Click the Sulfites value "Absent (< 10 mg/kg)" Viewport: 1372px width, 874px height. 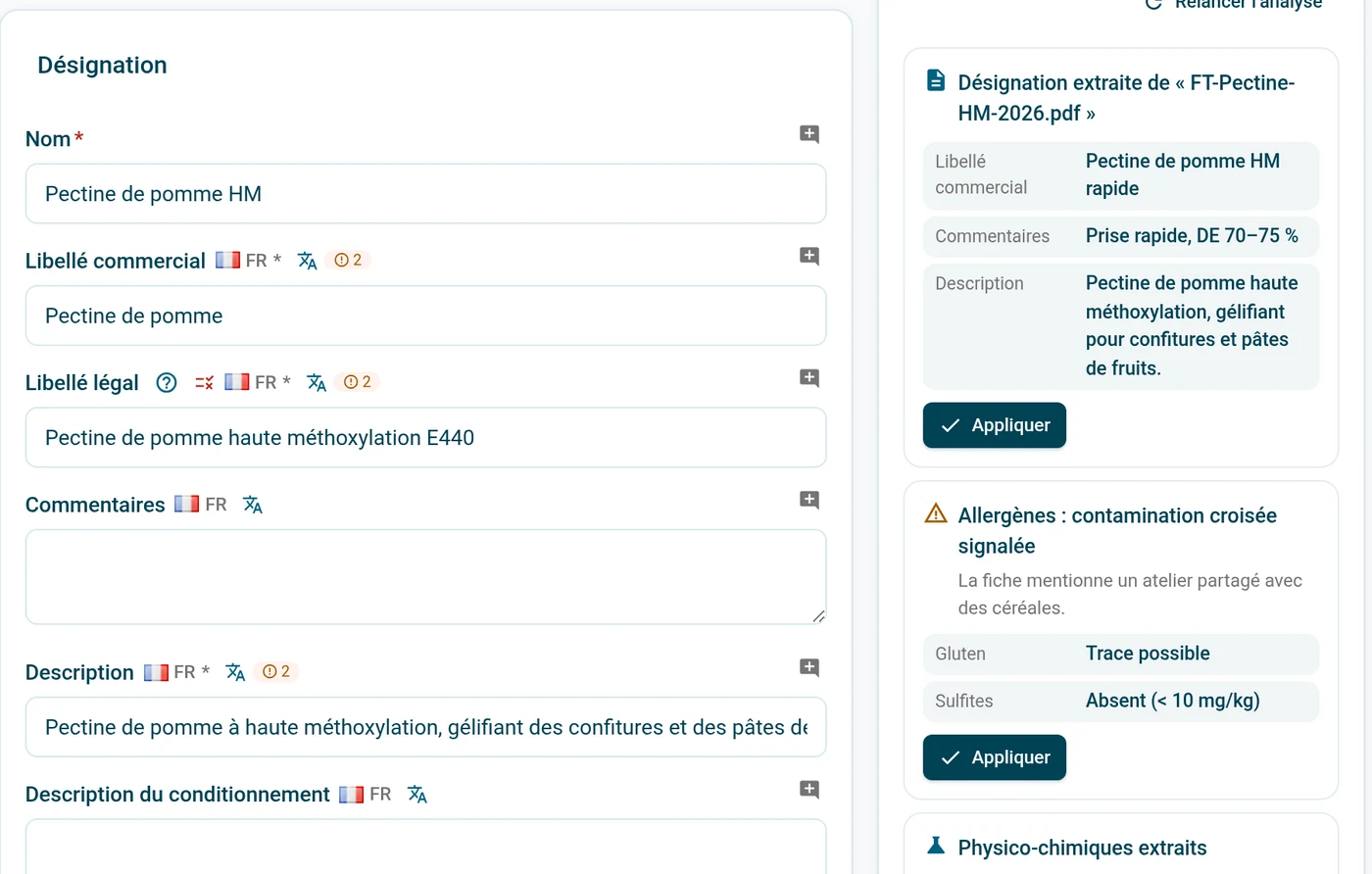click(1173, 701)
